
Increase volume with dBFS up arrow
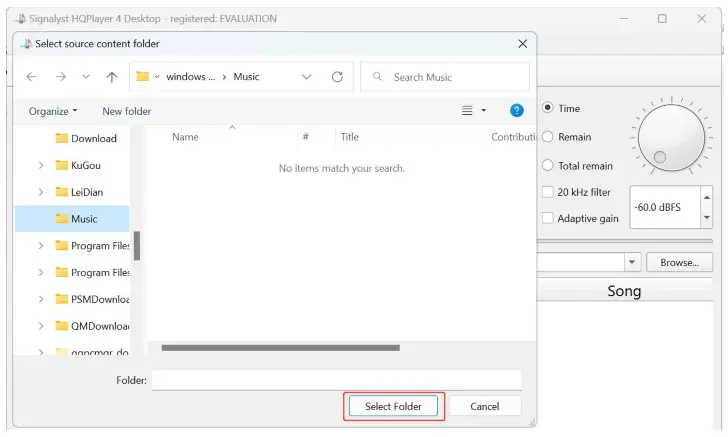707,197
